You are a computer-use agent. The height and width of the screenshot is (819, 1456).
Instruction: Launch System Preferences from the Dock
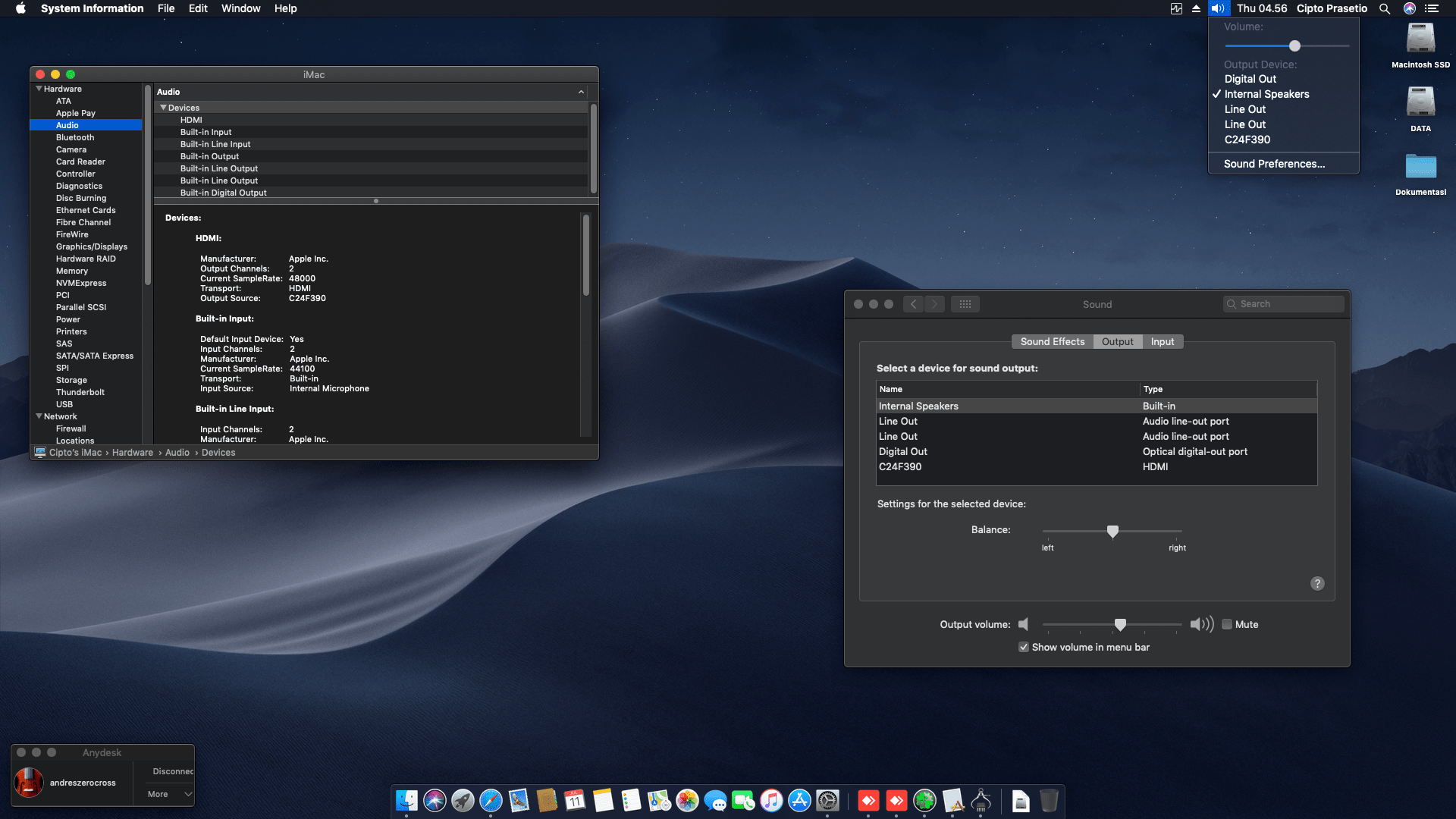click(827, 800)
